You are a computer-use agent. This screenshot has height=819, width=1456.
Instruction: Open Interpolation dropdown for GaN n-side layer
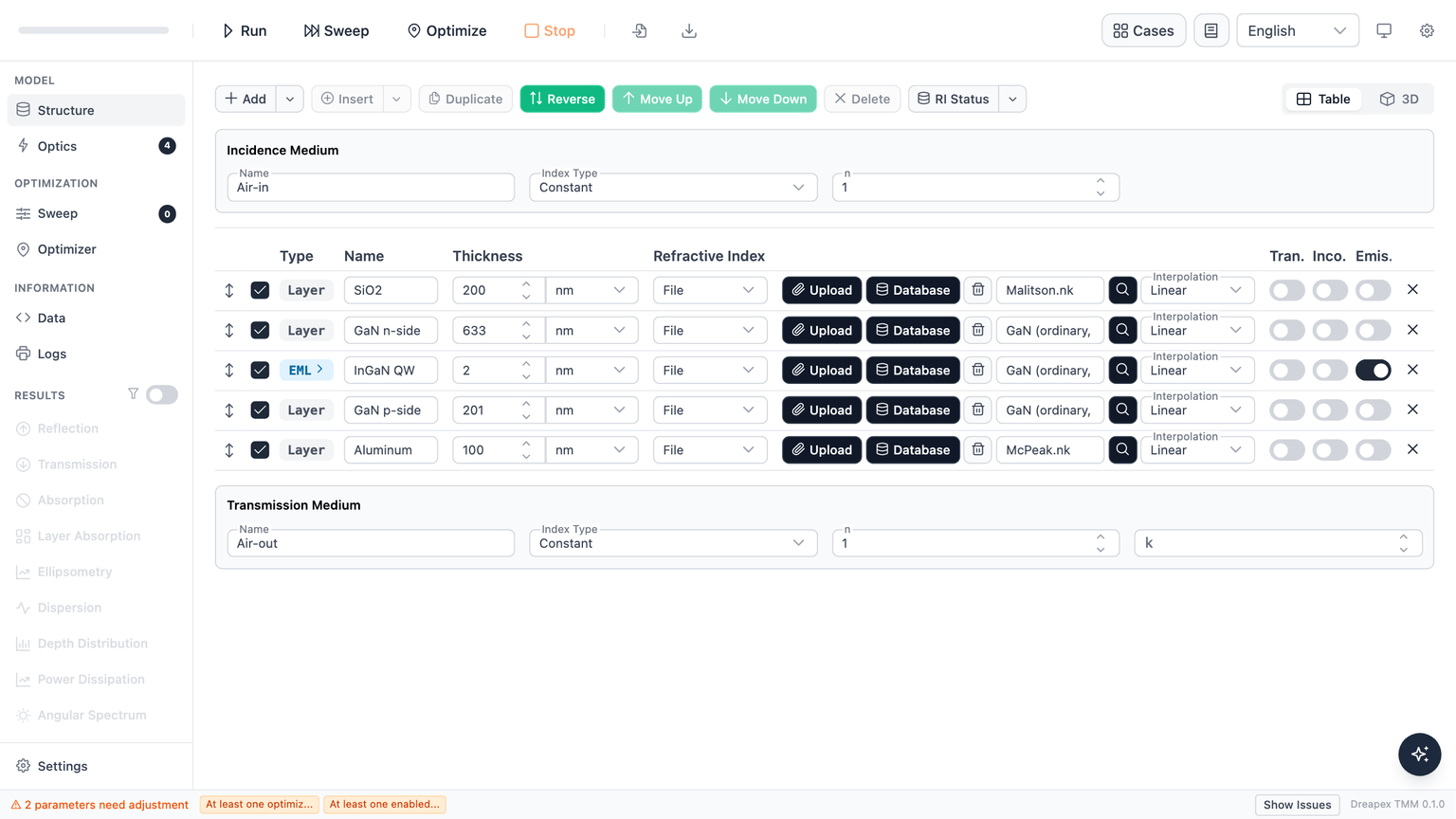point(1197,330)
